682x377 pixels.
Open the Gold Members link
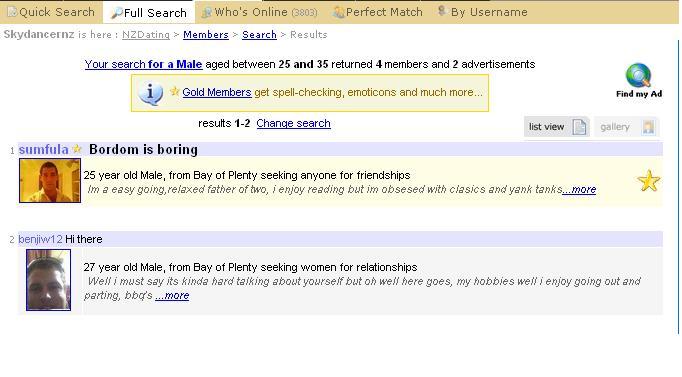(x=217, y=92)
